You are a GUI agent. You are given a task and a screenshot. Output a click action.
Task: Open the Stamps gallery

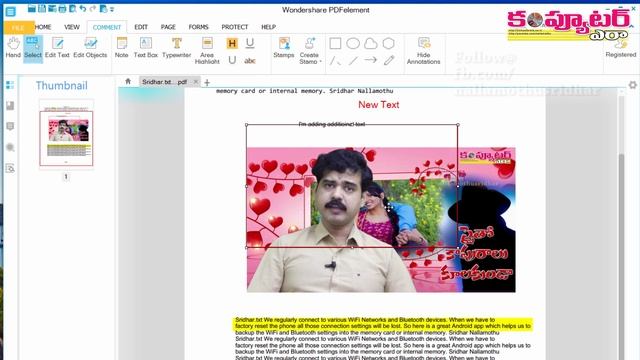pos(284,48)
